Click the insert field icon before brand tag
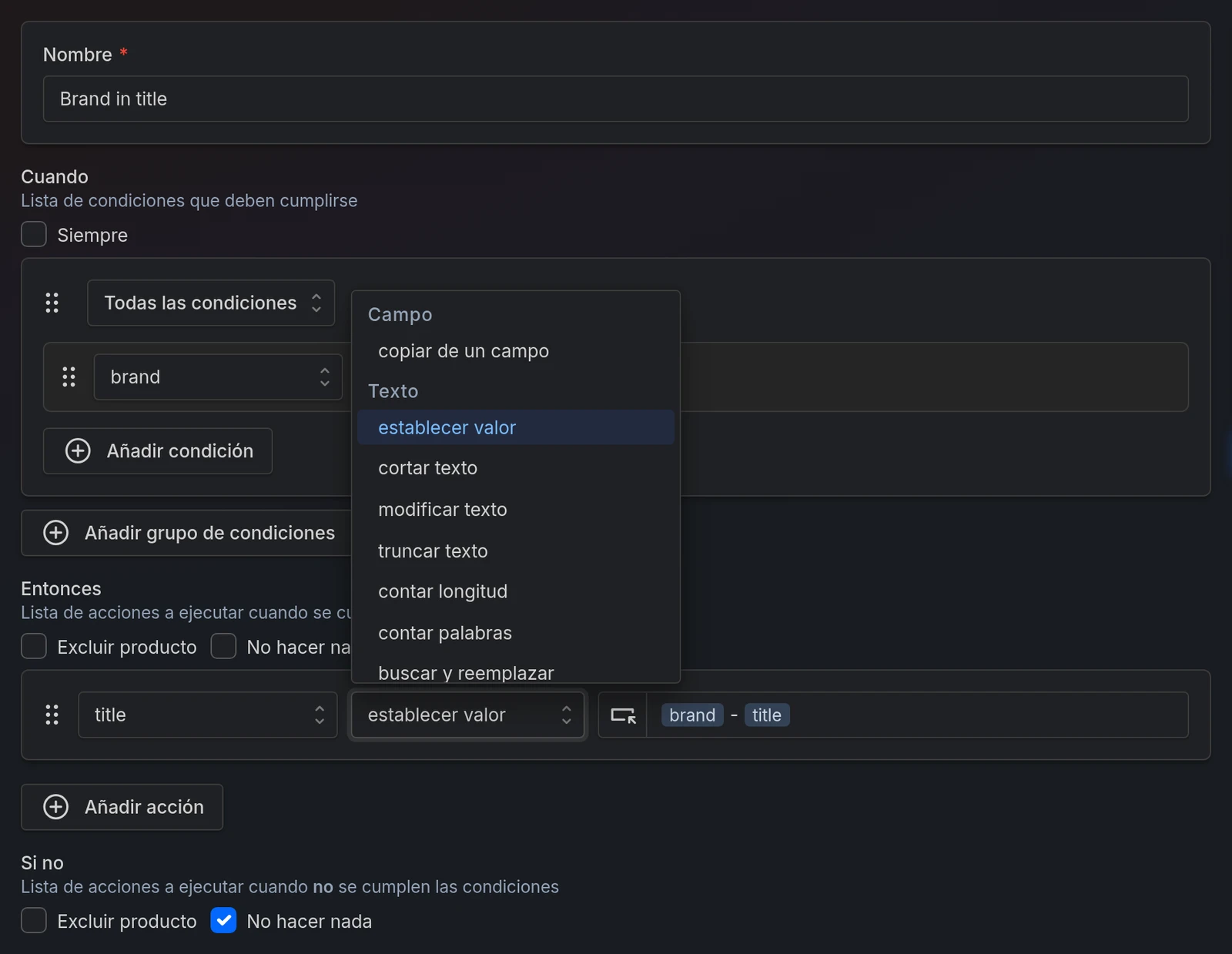1232x954 pixels. pyautogui.click(x=623, y=715)
